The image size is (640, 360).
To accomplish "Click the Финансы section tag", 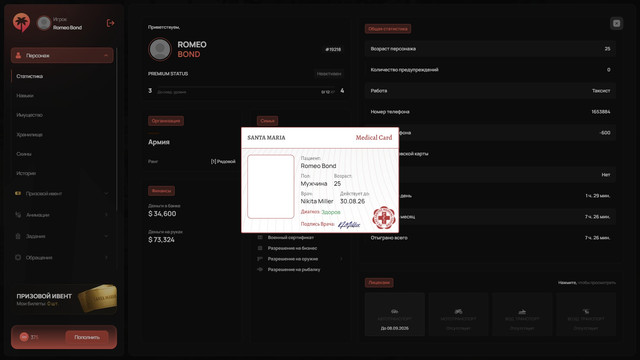I will click(x=161, y=191).
